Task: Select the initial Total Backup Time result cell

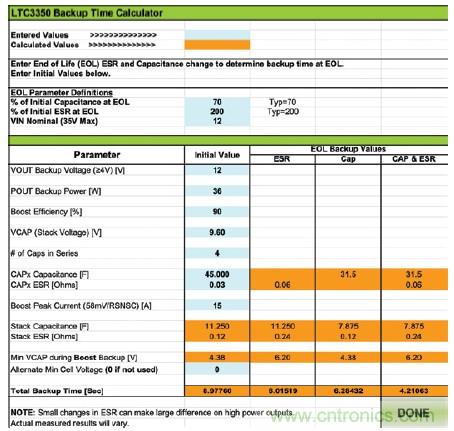Action: click(x=217, y=391)
